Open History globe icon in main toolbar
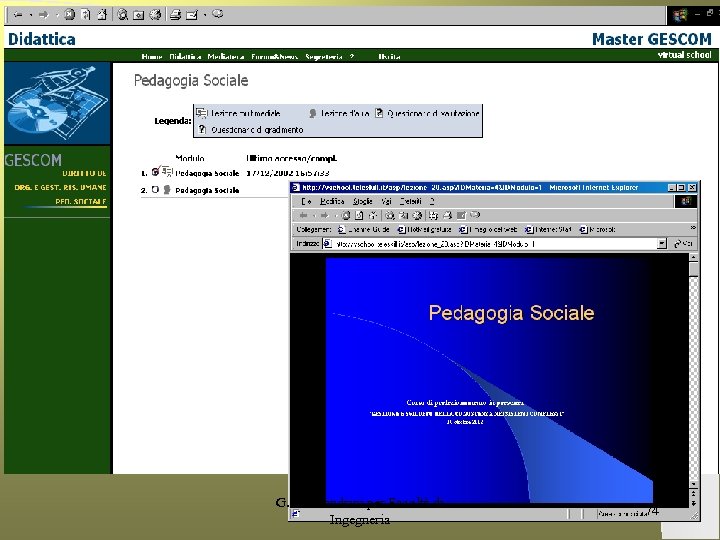 [155, 15]
